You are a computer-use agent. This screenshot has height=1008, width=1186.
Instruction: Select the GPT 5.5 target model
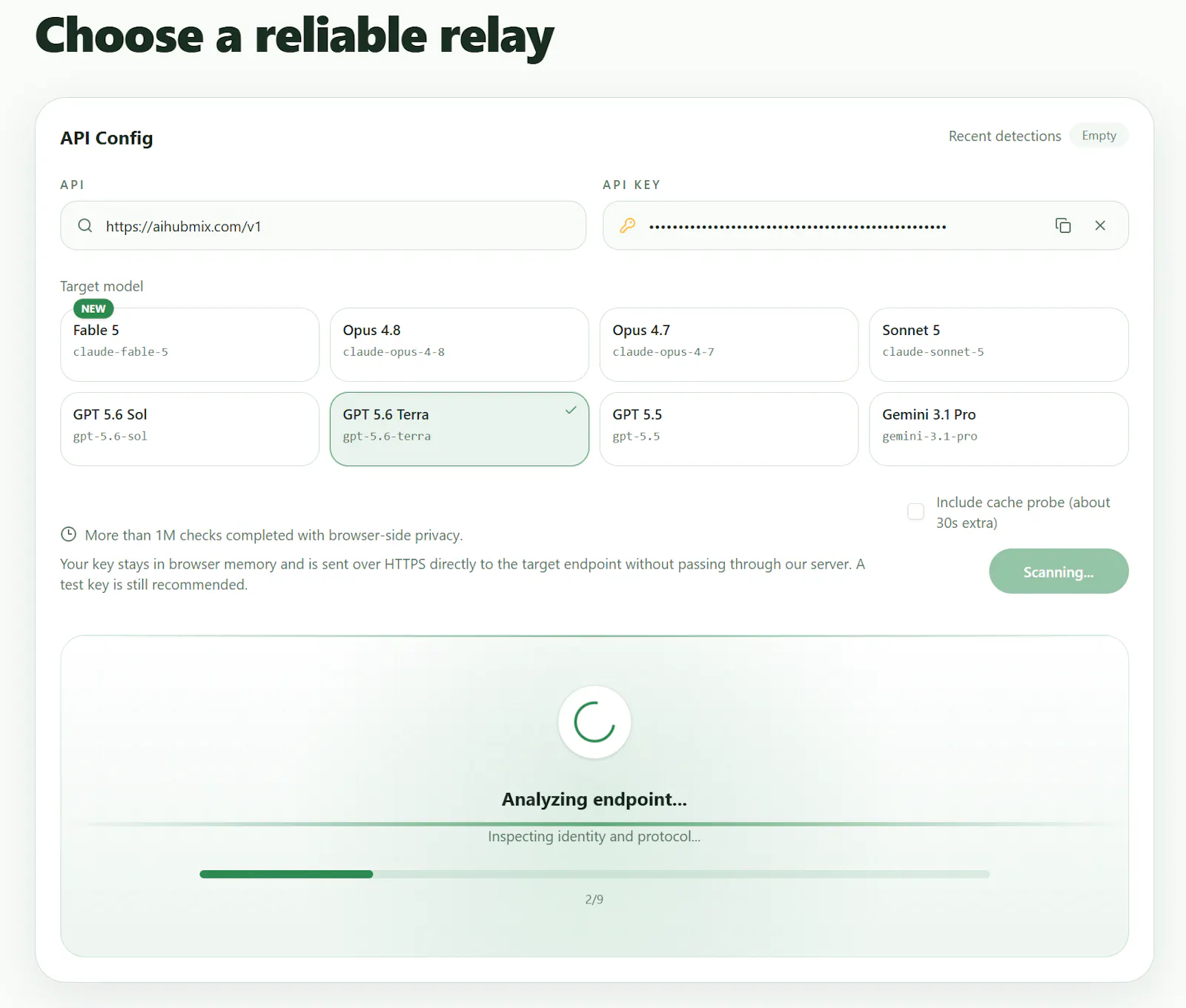pyautogui.click(x=729, y=429)
